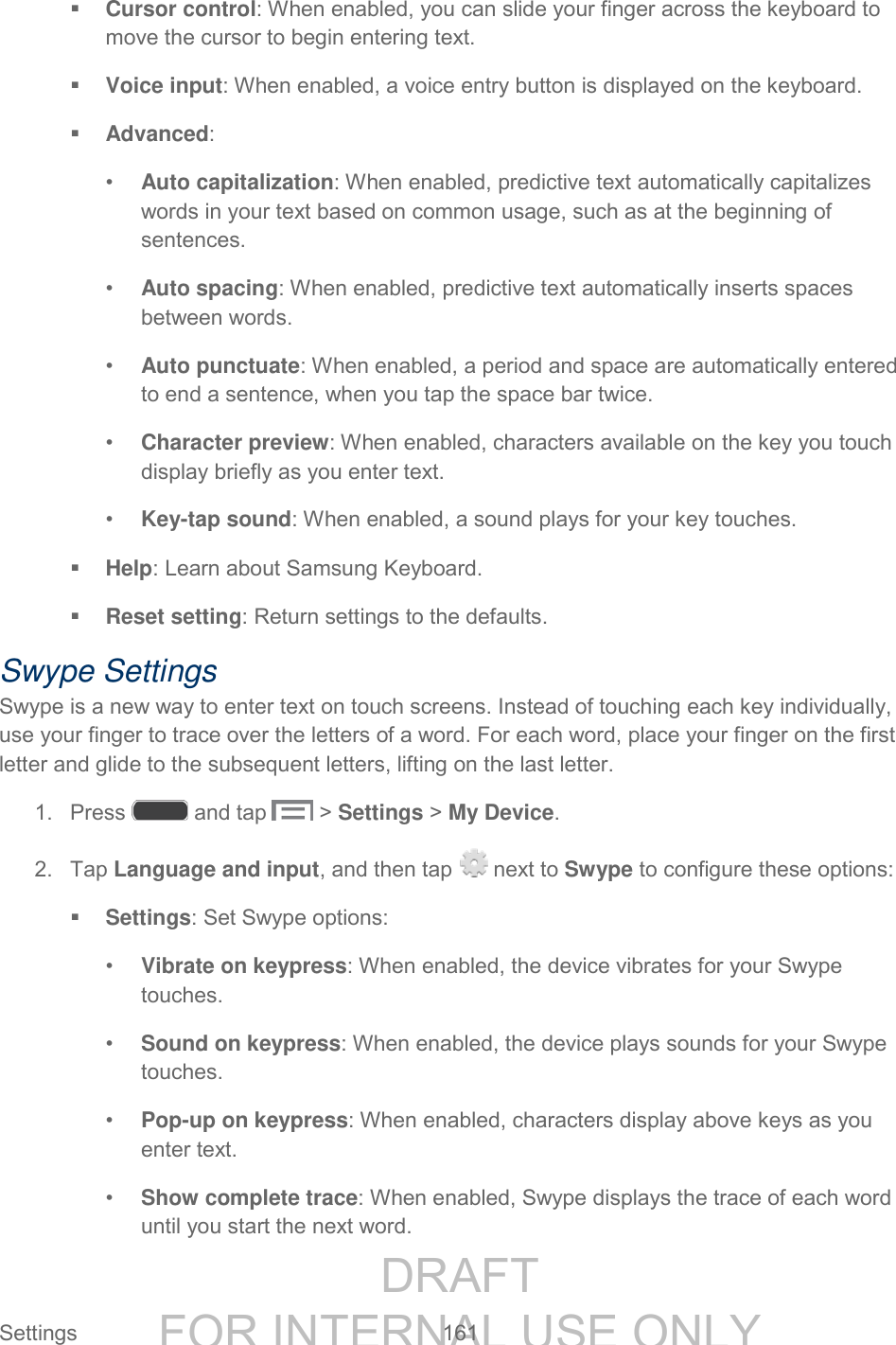Click the bold Language and input text
The height and width of the screenshot is (1345, 896).
(216, 870)
